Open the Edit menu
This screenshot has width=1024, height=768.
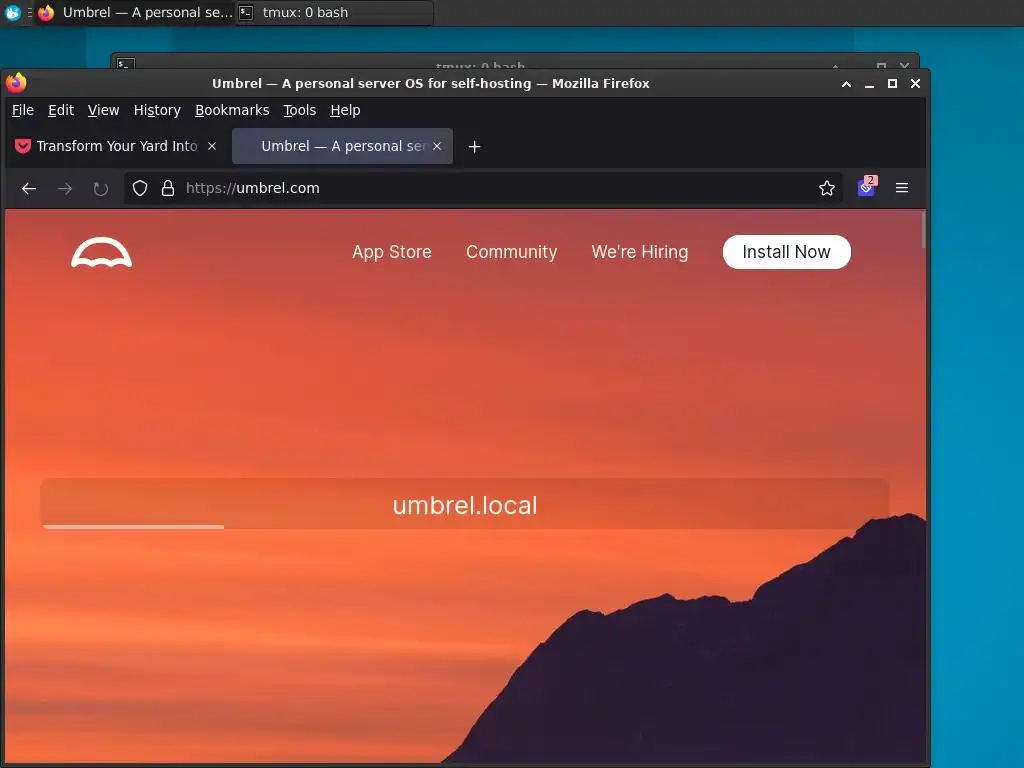61,110
